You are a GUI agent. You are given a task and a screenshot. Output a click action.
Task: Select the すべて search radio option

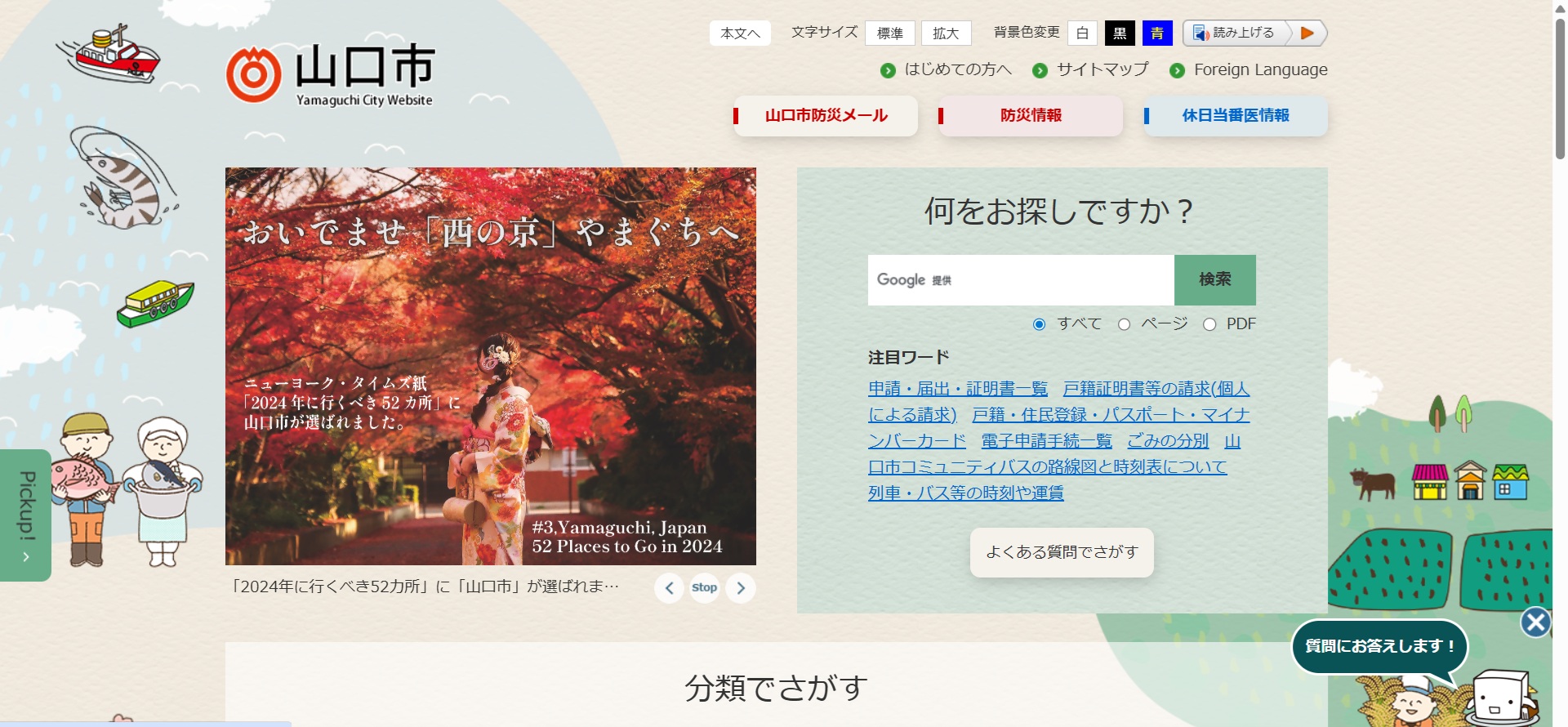tap(1039, 324)
